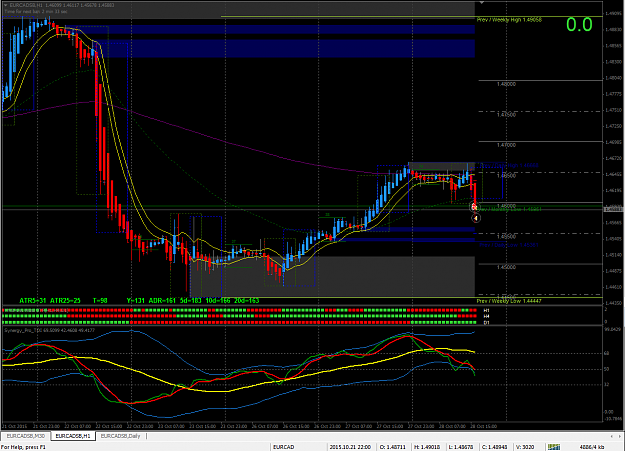Select the EURCADSB,H1 chart tab

pos(73,436)
